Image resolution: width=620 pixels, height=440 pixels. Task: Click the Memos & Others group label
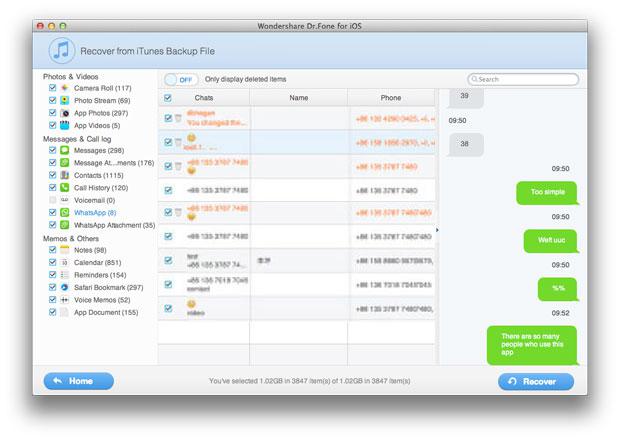click(71, 238)
